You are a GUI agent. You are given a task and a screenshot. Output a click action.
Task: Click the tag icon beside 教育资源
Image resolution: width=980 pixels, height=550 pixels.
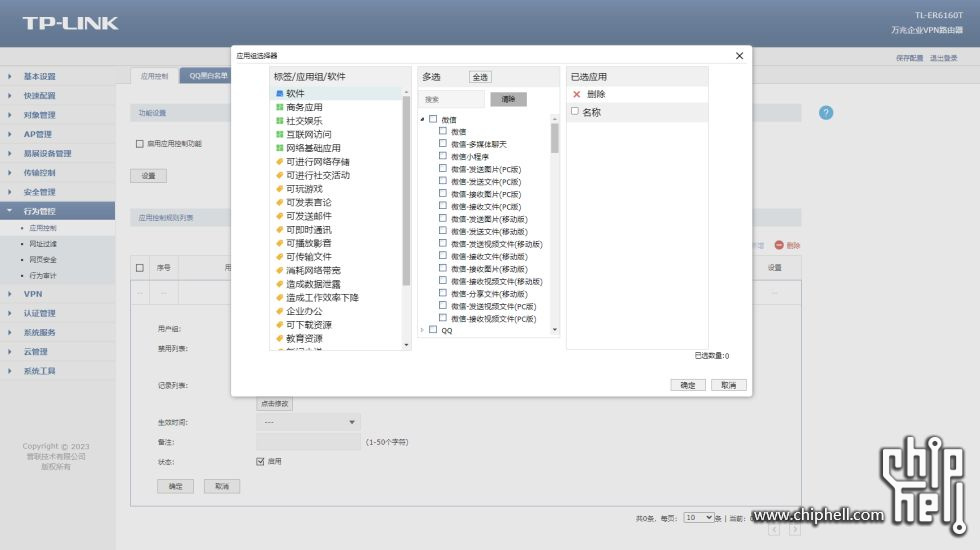pos(279,339)
